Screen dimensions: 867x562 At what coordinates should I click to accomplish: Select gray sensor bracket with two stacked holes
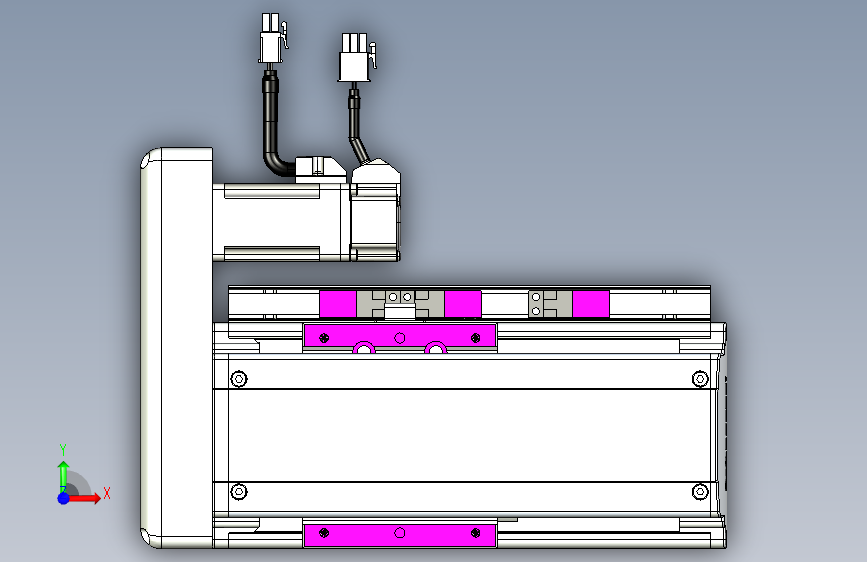[550, 304]
